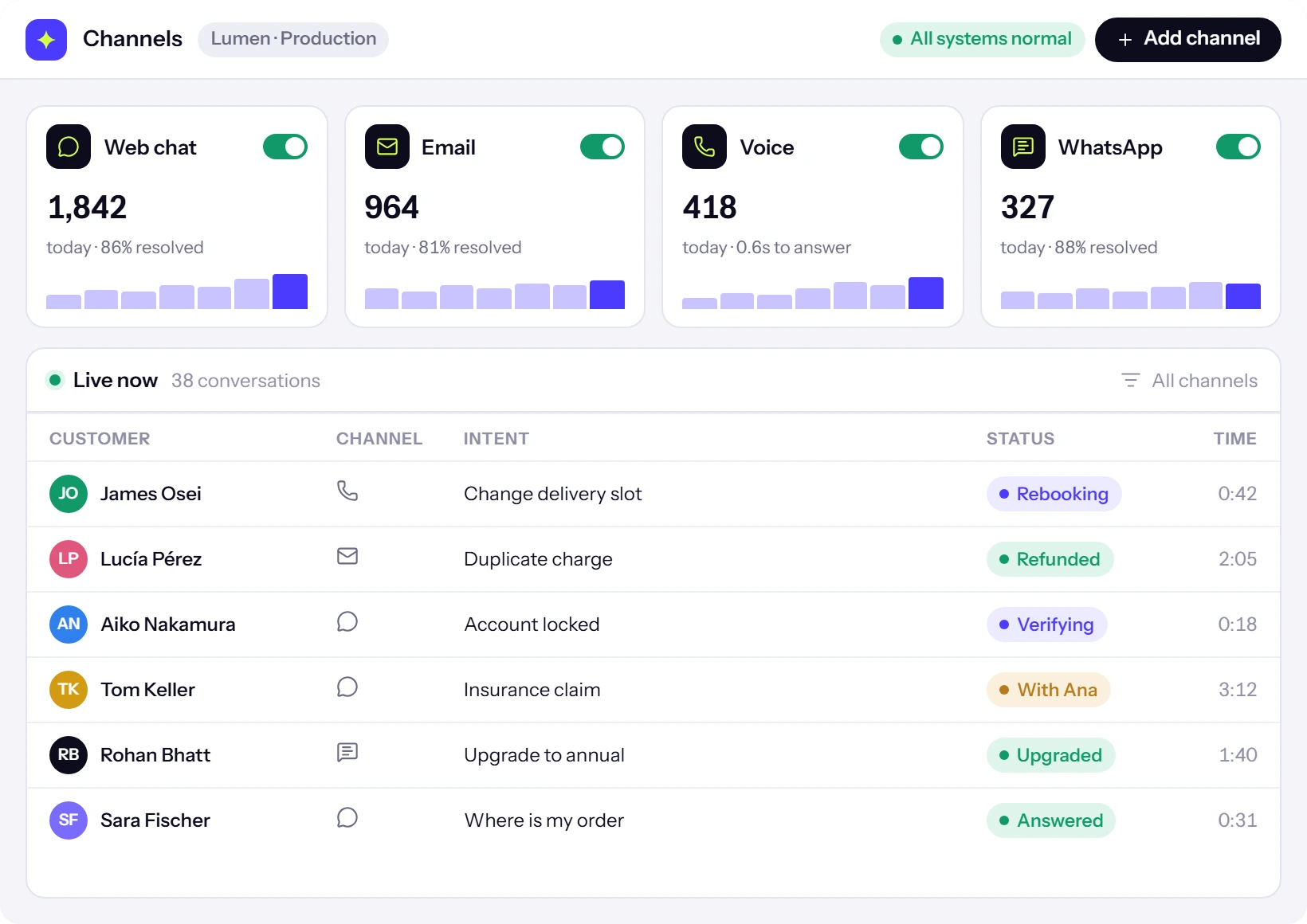Click the Lumen star app logo

[x=46, y=39]
